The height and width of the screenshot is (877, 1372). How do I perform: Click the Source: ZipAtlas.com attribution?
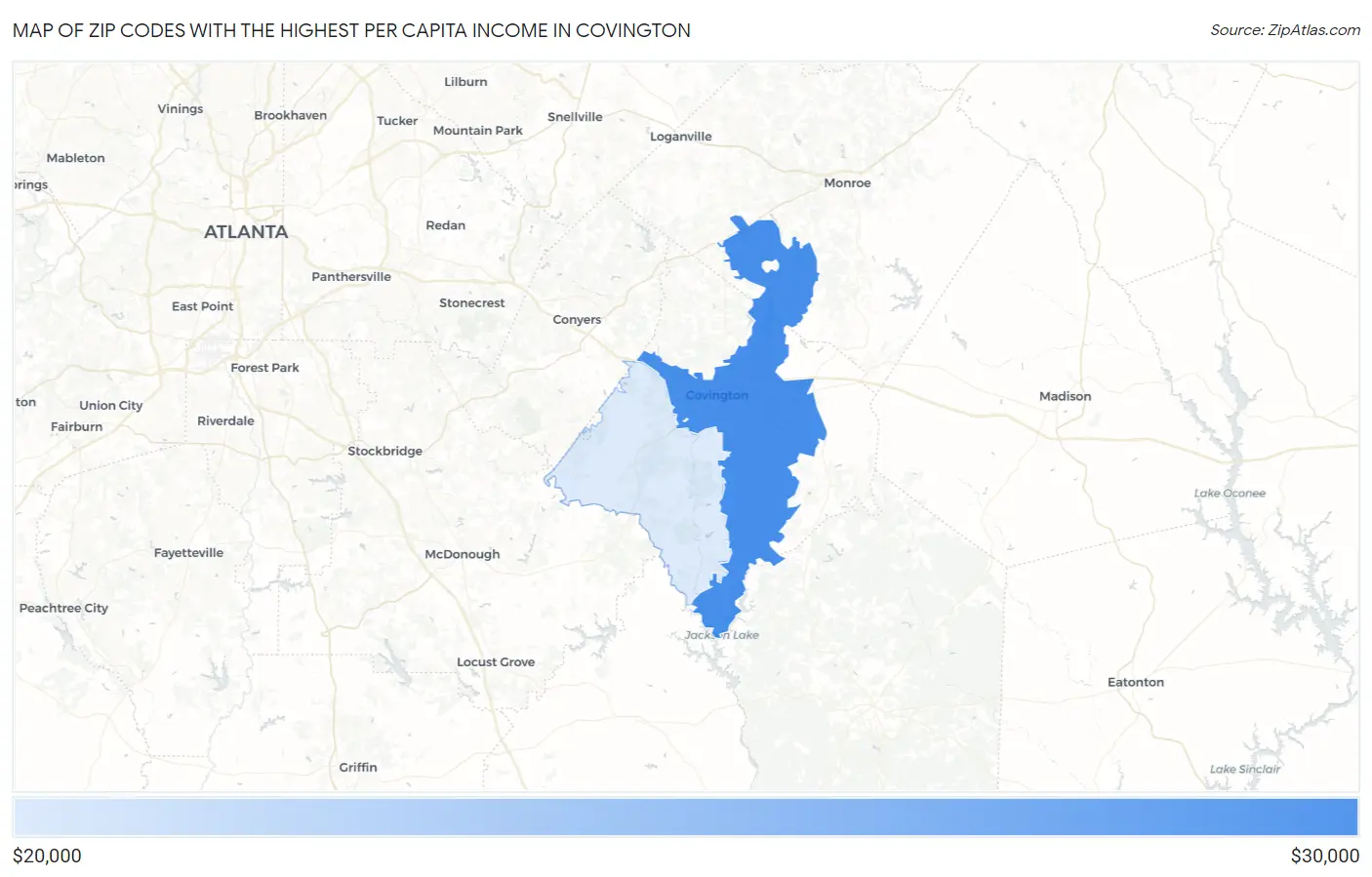coord(1285,30)
